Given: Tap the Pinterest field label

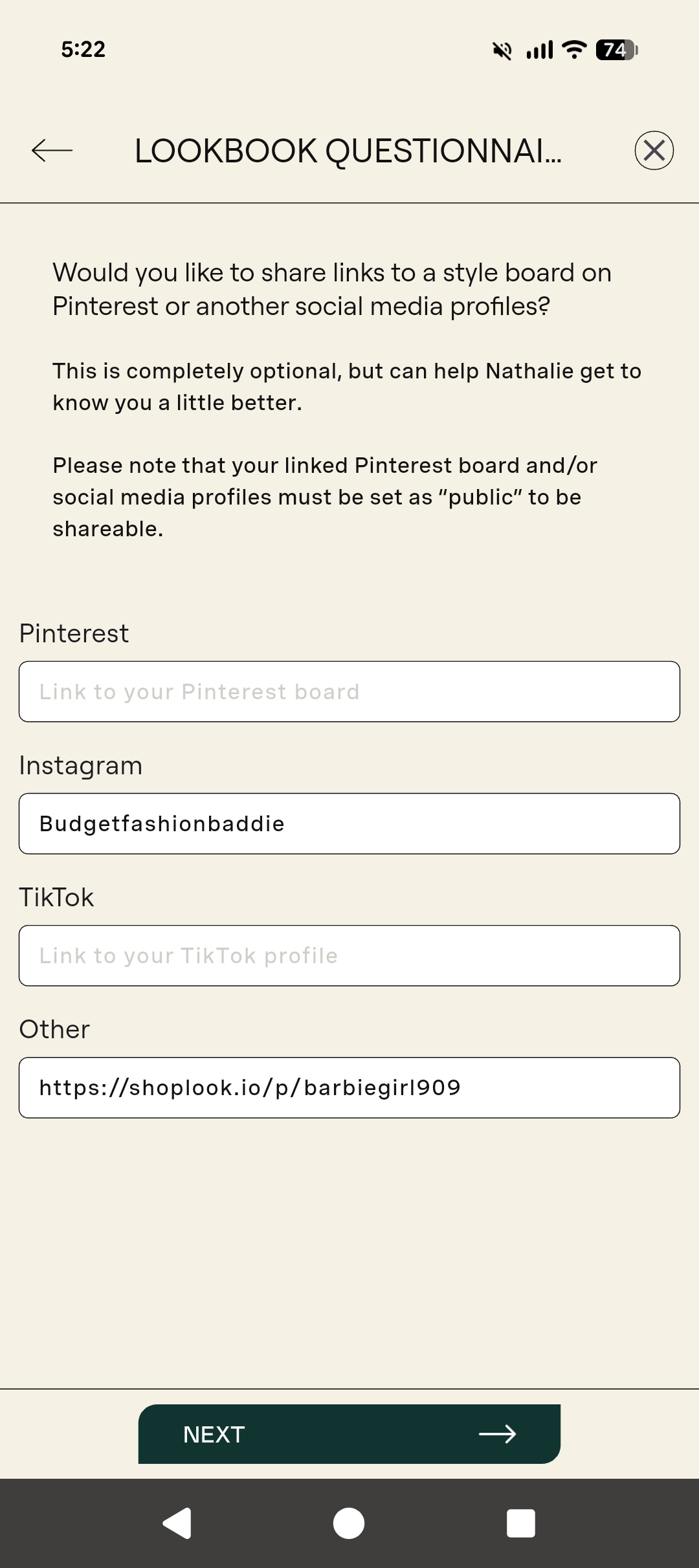Looking at the screenshot, I should 74,633.
